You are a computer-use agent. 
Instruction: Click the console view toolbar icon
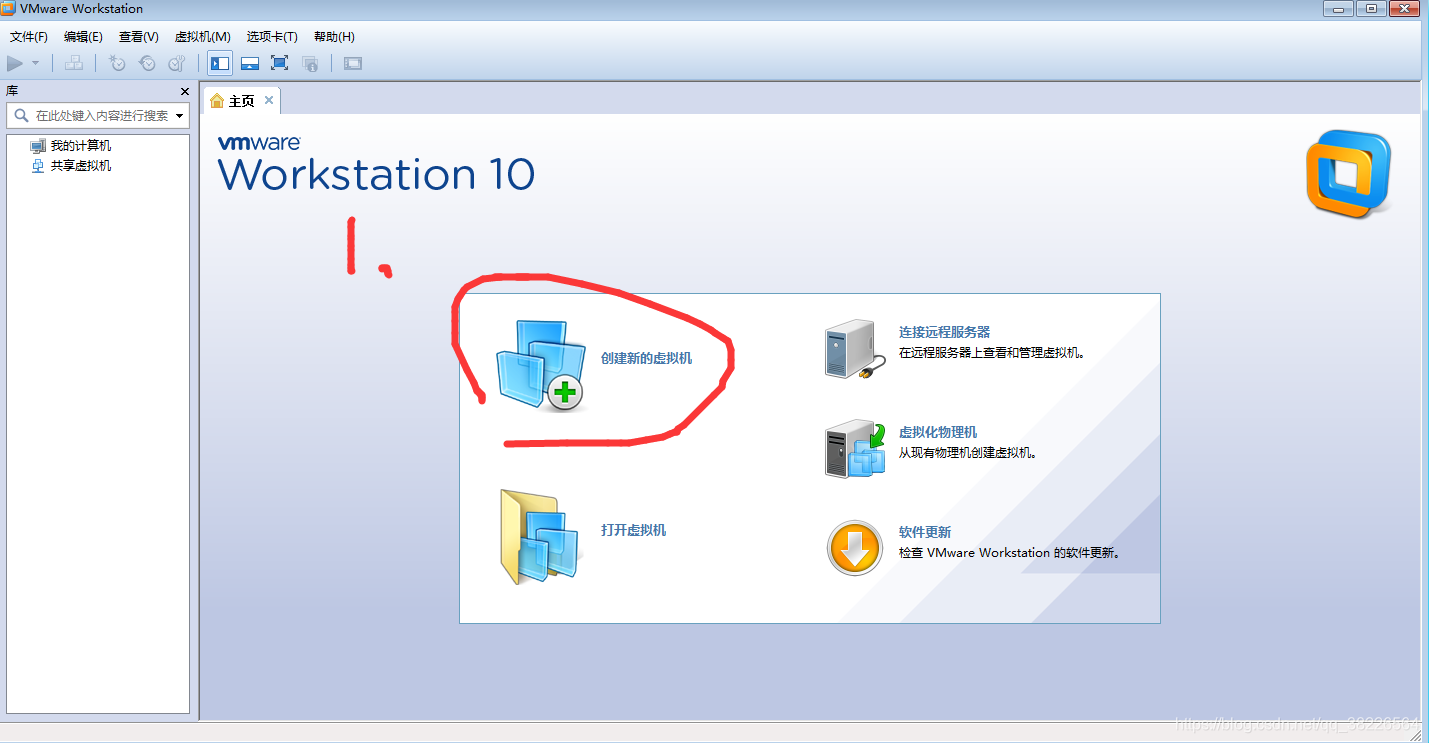pos(352,63)
